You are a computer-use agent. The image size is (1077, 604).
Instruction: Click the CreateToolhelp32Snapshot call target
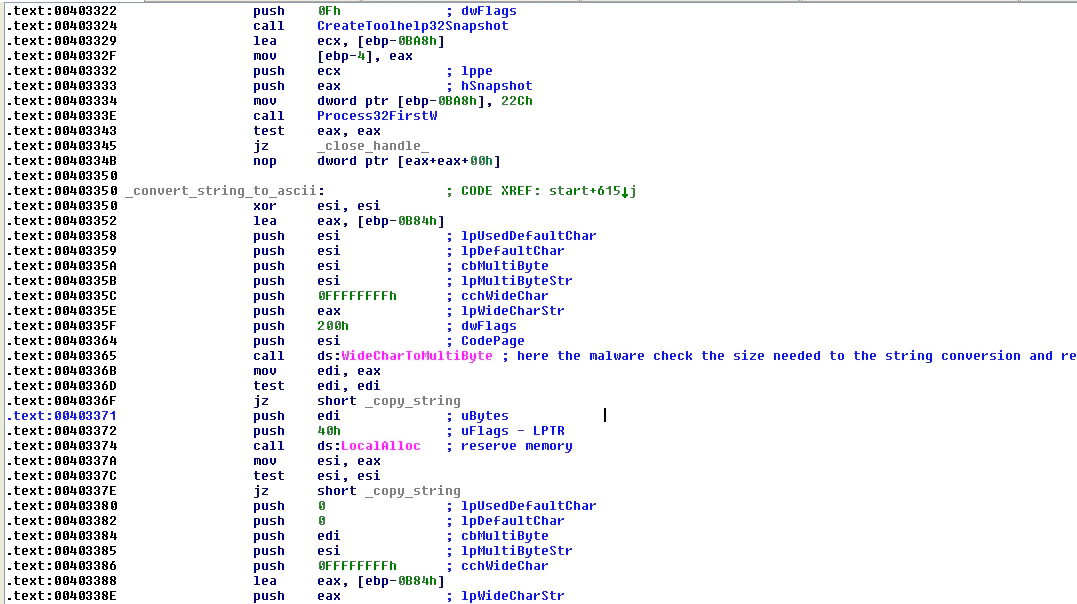pyautogui.click(x=412, y=26)
